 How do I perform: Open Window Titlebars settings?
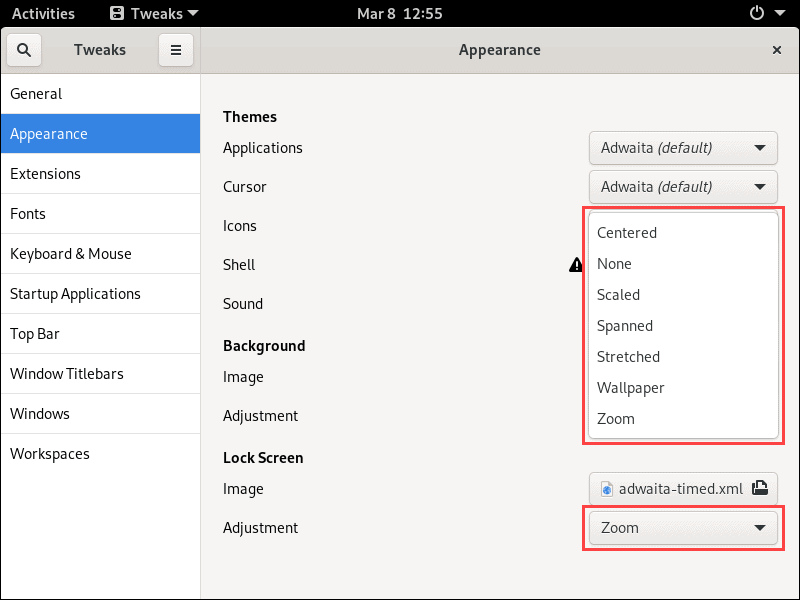pos(101,373)
